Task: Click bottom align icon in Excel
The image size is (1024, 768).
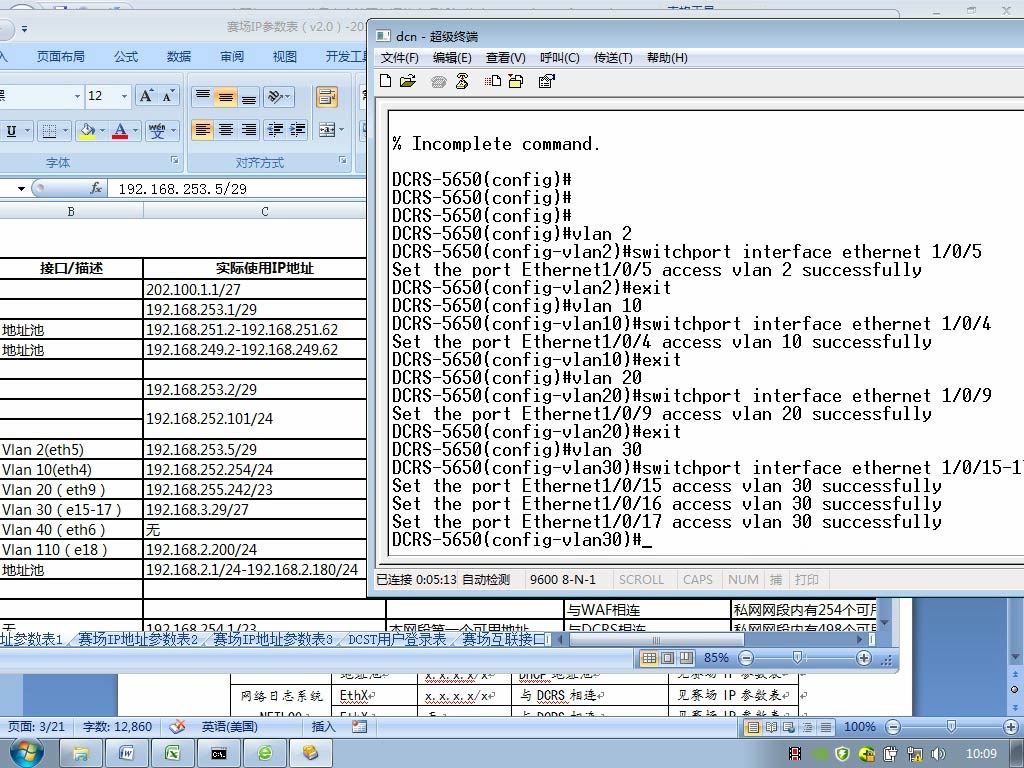Action: coord(249,97)
